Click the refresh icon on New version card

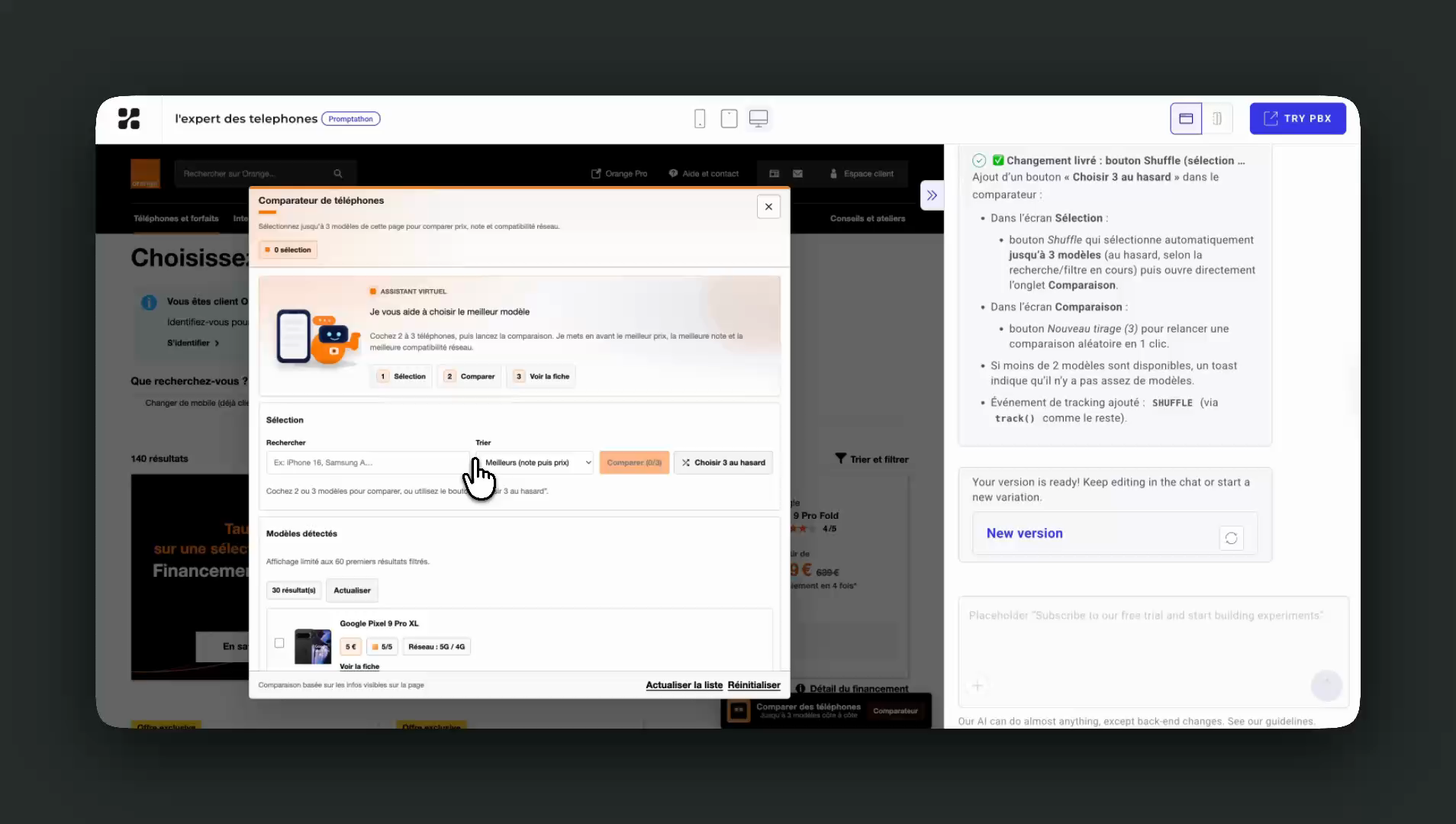(x=1231, y=538)
